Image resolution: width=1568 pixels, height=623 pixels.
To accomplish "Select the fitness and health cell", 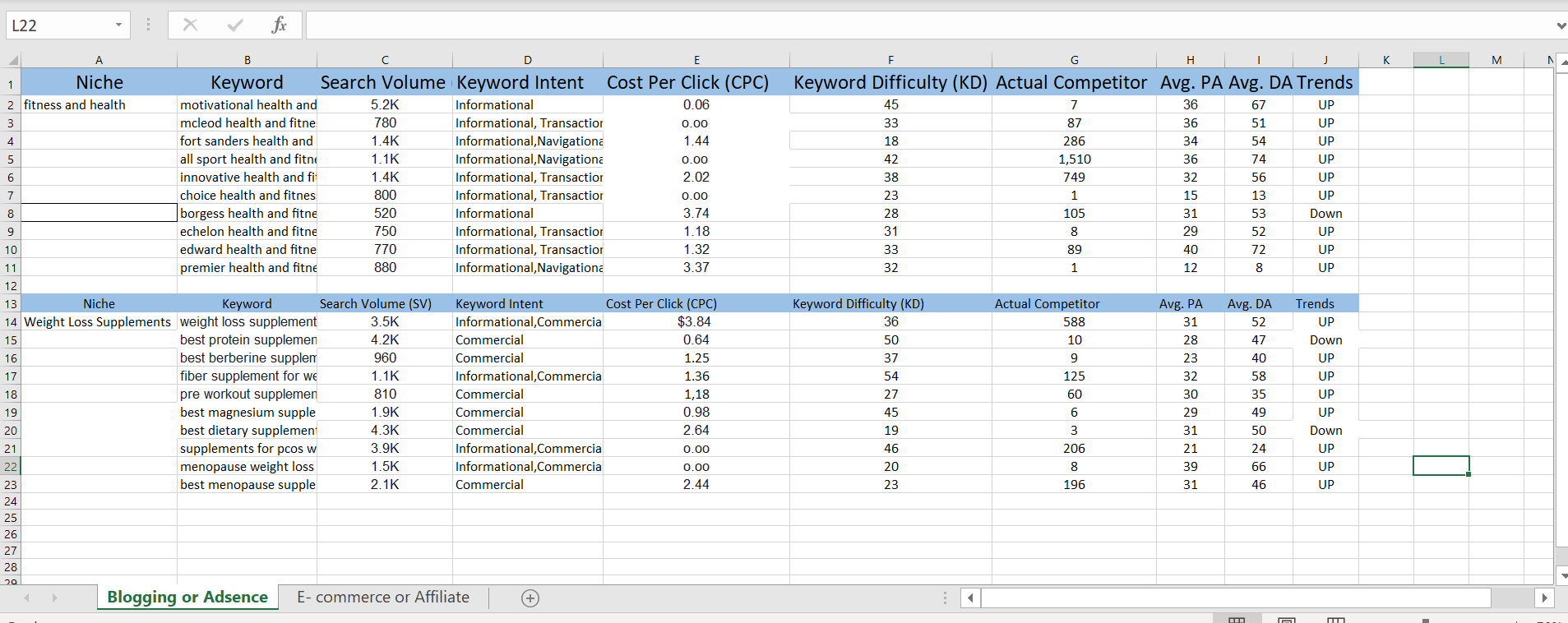I will click(x=98, y=105).
